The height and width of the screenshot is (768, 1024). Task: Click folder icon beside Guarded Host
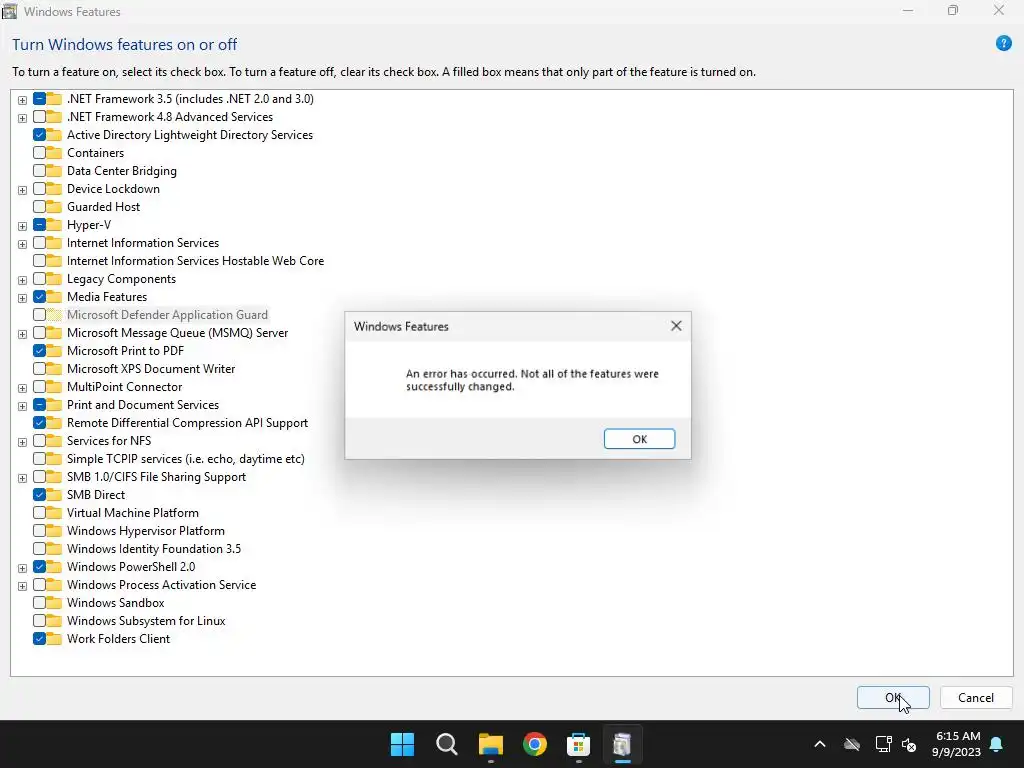click(x=54, y=207)
